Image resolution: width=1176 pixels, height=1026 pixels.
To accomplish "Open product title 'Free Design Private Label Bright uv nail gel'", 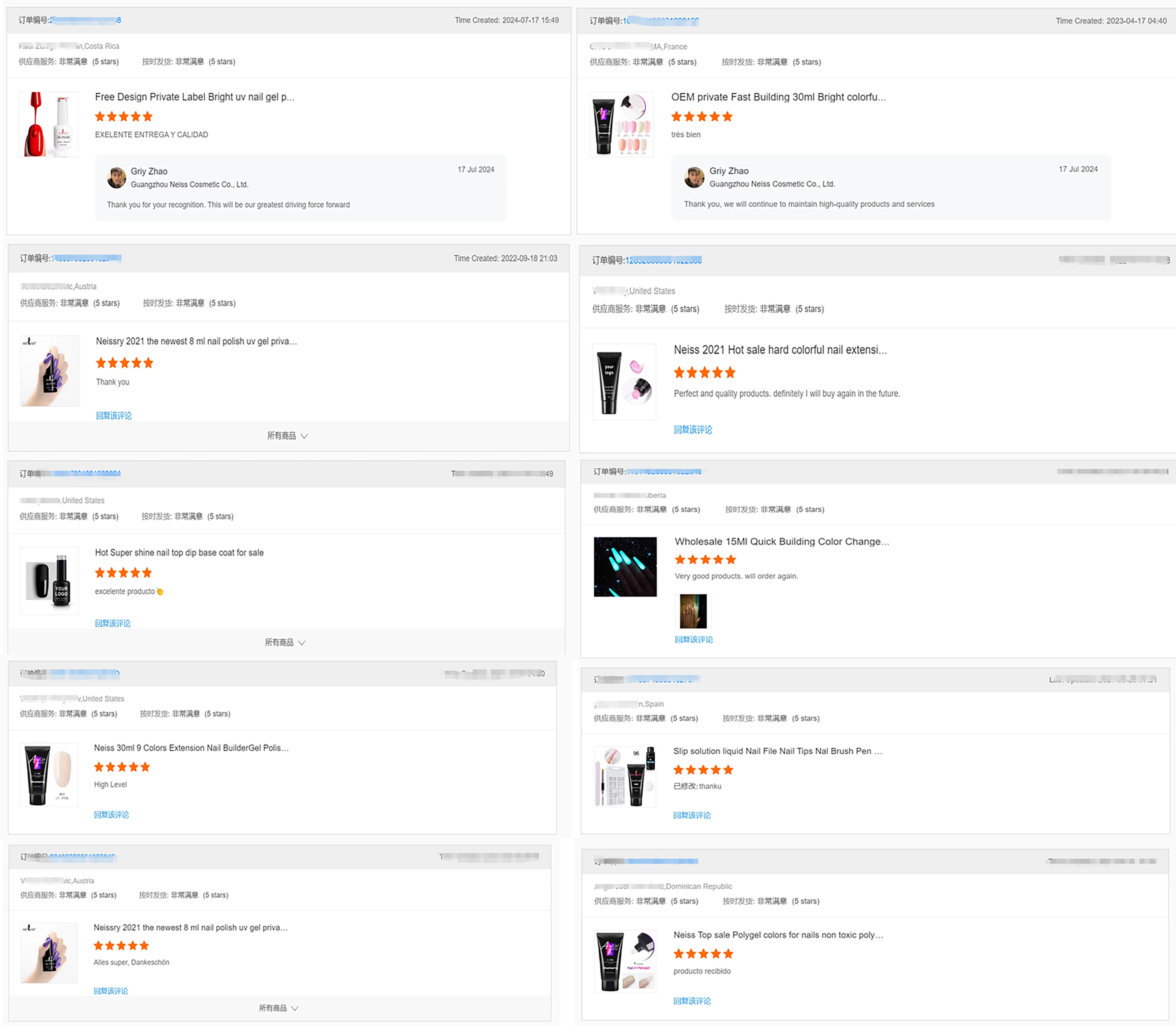I will [x=195, y=97].
